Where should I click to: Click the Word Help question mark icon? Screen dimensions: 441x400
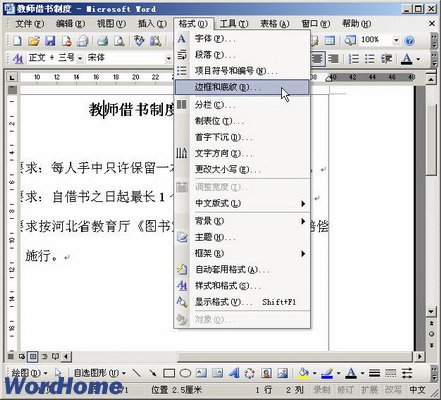point(409,41)
